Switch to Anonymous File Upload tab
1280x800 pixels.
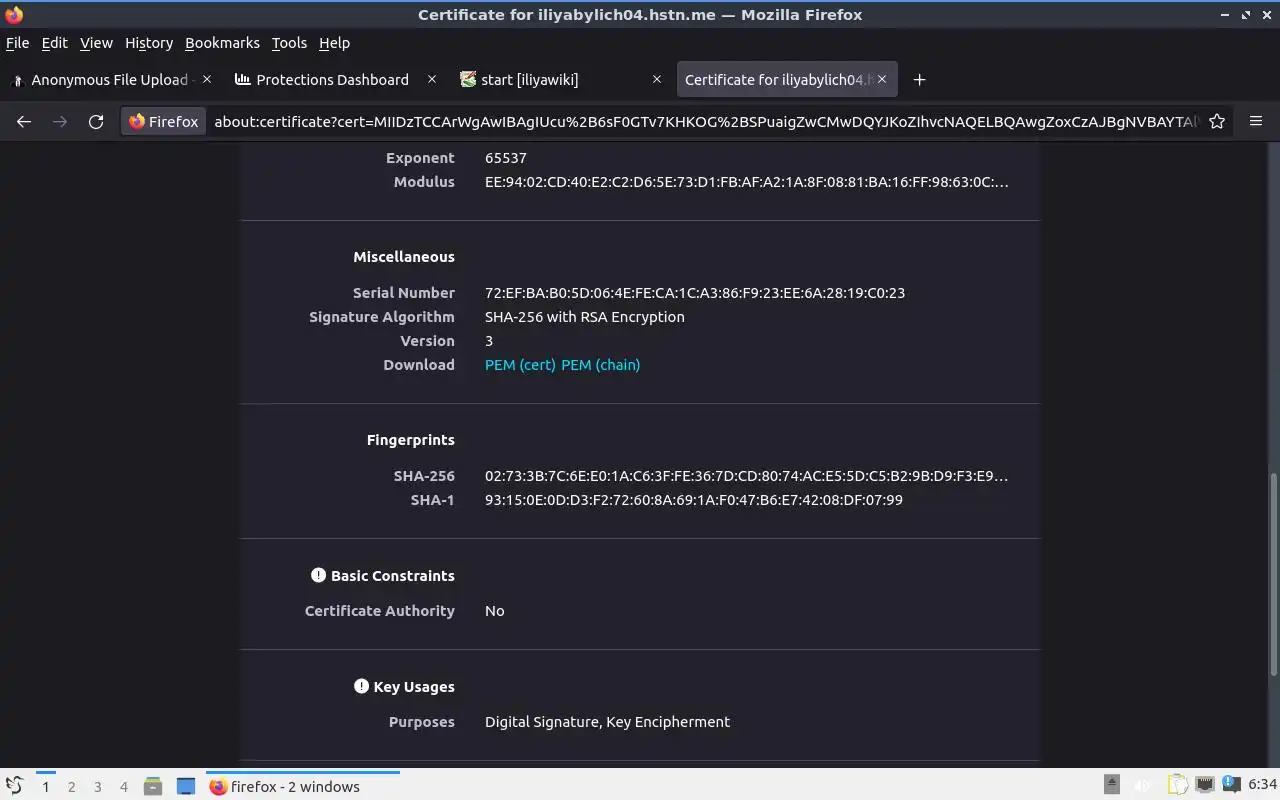point(110,79)
